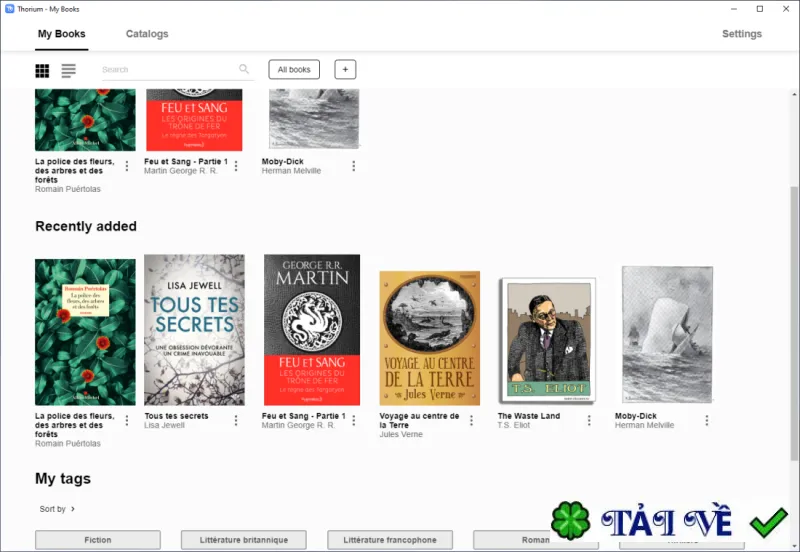The image size is (800, 552).
Task: Open options menu for Tous tes secrets
Action: pyautogui.click(x=236, y=420)
